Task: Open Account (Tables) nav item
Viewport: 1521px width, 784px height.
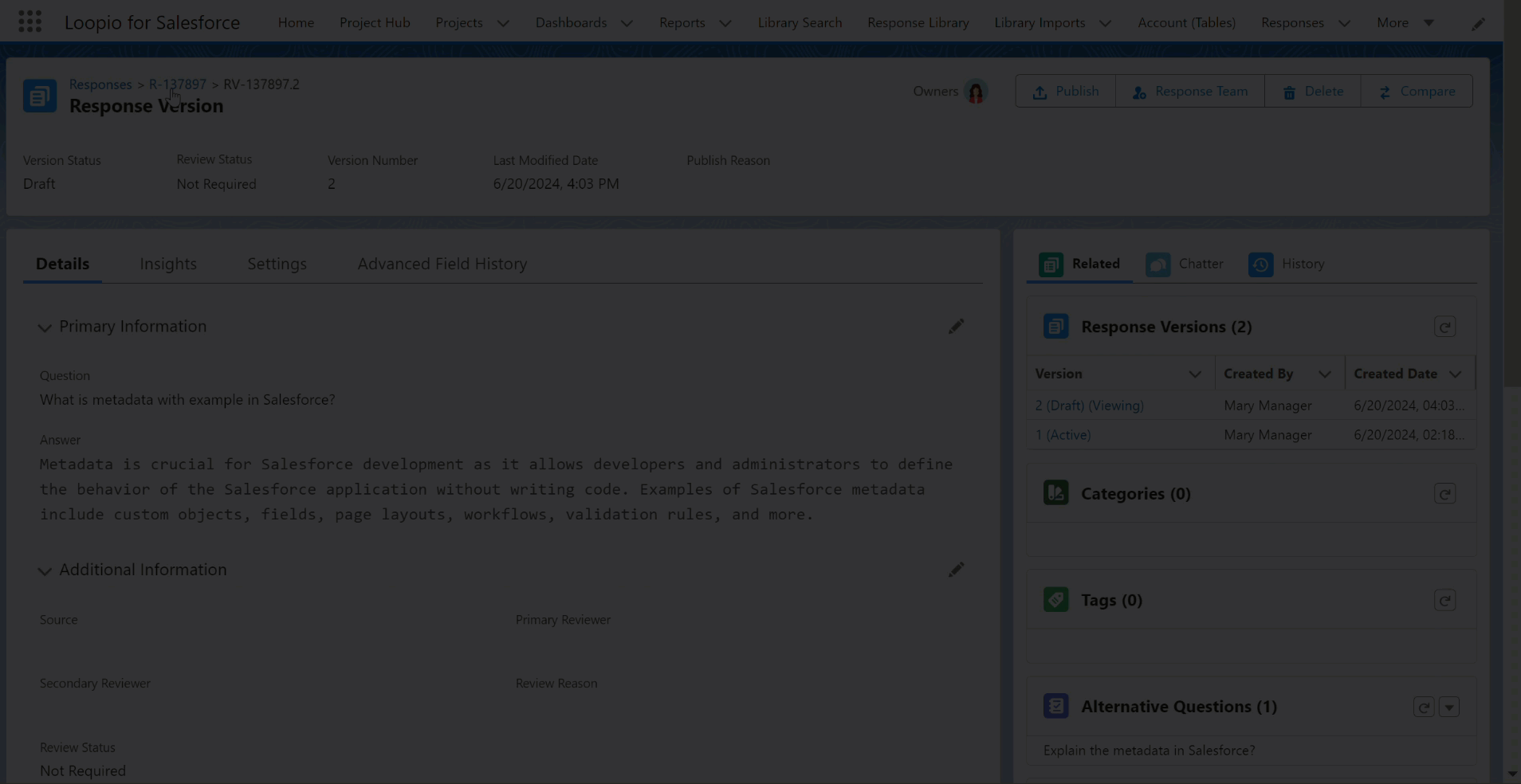Action: click(x=1186, y=23)
